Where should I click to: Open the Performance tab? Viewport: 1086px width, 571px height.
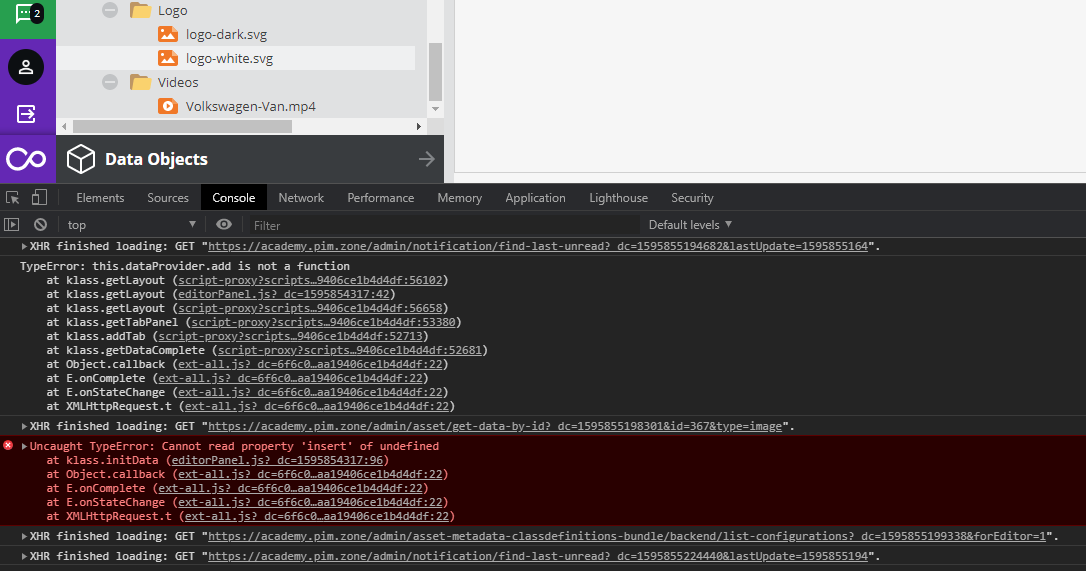pos(380,197)
